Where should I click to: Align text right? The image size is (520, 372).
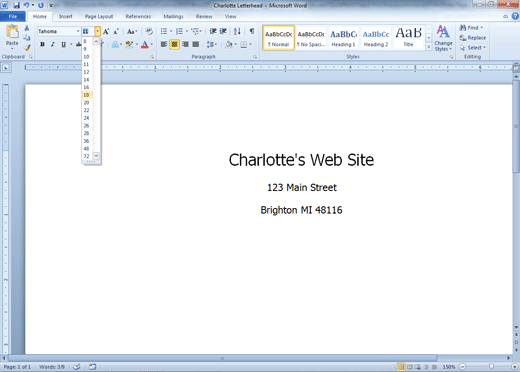185,44
